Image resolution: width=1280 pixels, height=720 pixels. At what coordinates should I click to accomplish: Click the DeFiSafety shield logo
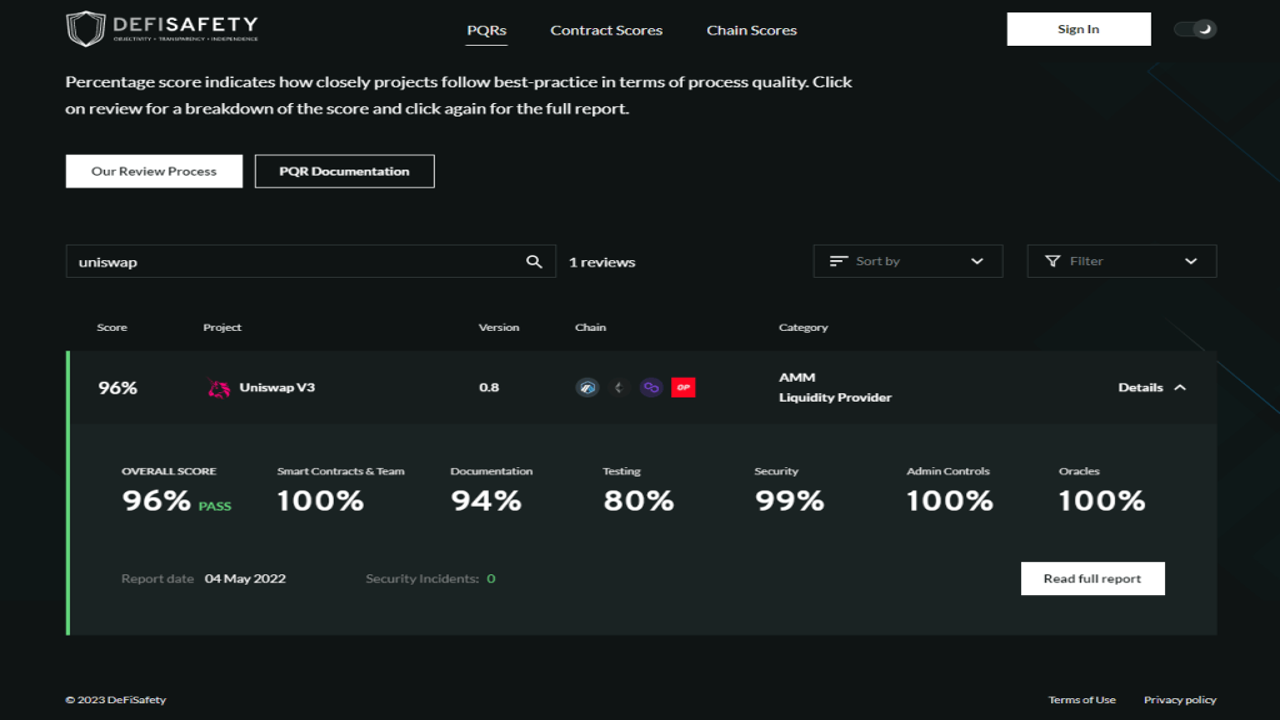[86, 29]
